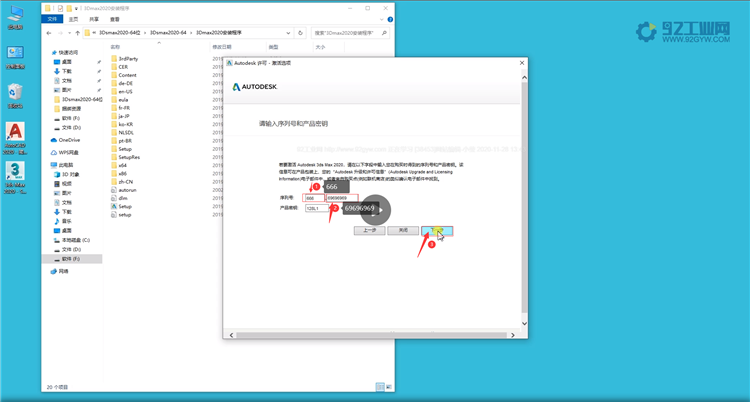Switch to the 查看 ribbon tab
Viewport: 750px width, 402px height.
click(x=115, y=20)
